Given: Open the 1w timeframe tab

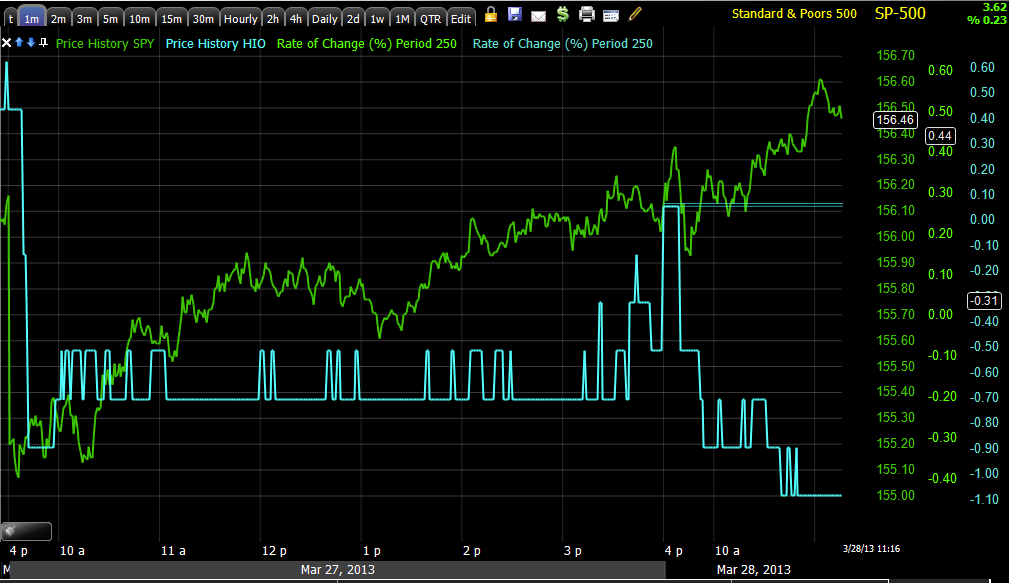Looking at the screenshot, I should tap(377, 19).
